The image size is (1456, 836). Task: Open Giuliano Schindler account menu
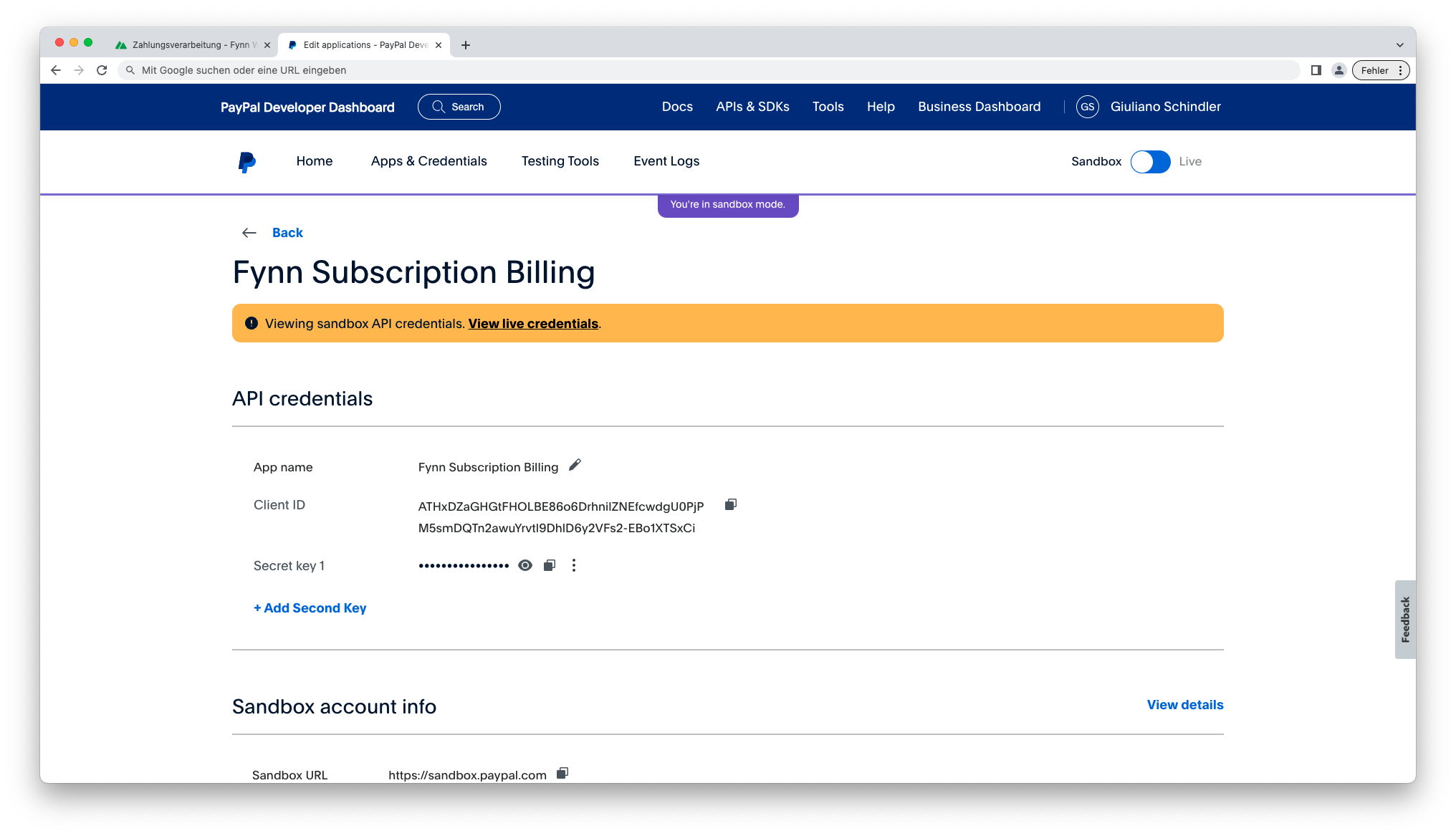(1165, 107)
